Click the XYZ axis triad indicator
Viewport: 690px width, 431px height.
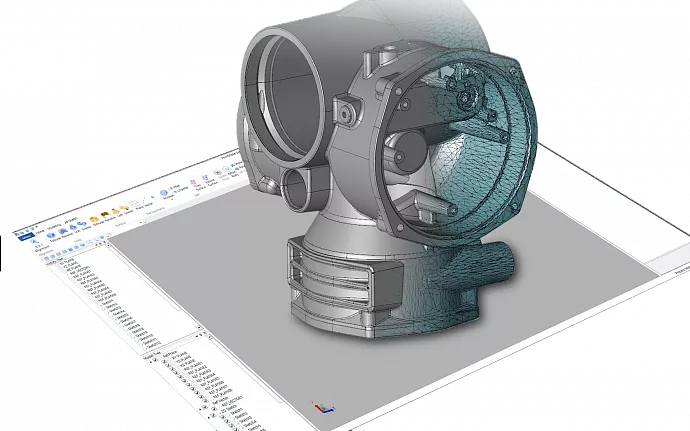point(321,407)
